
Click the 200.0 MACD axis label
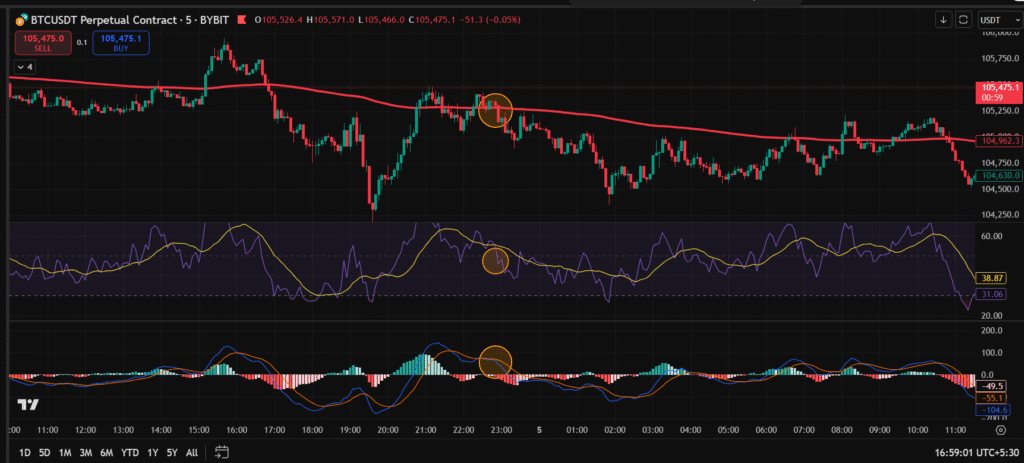[991, 331]
